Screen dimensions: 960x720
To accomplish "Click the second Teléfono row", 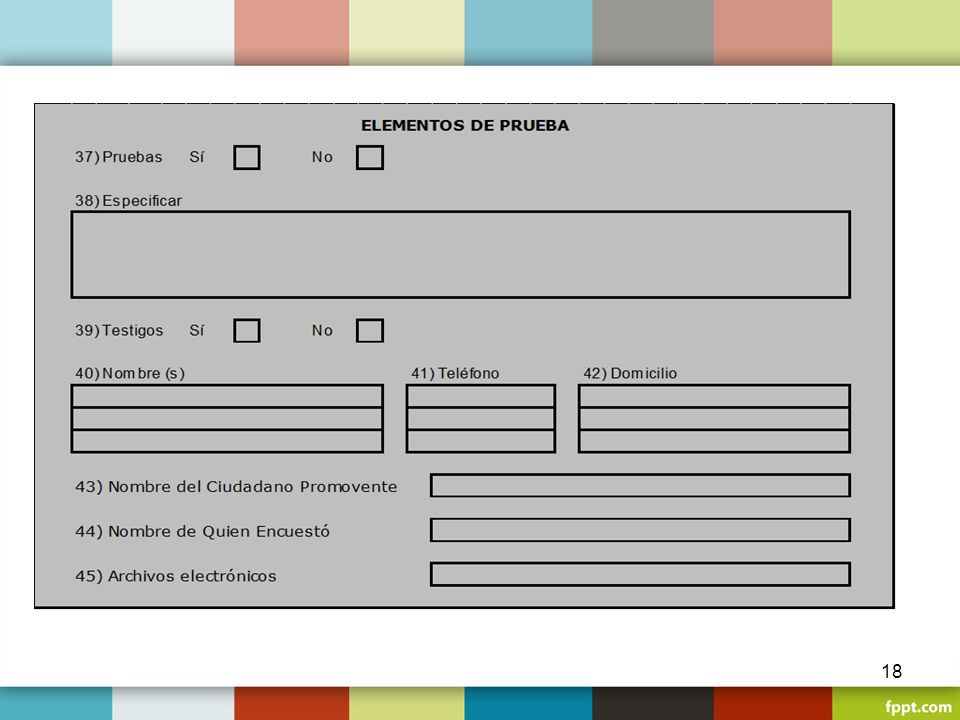I will point(481,419).
